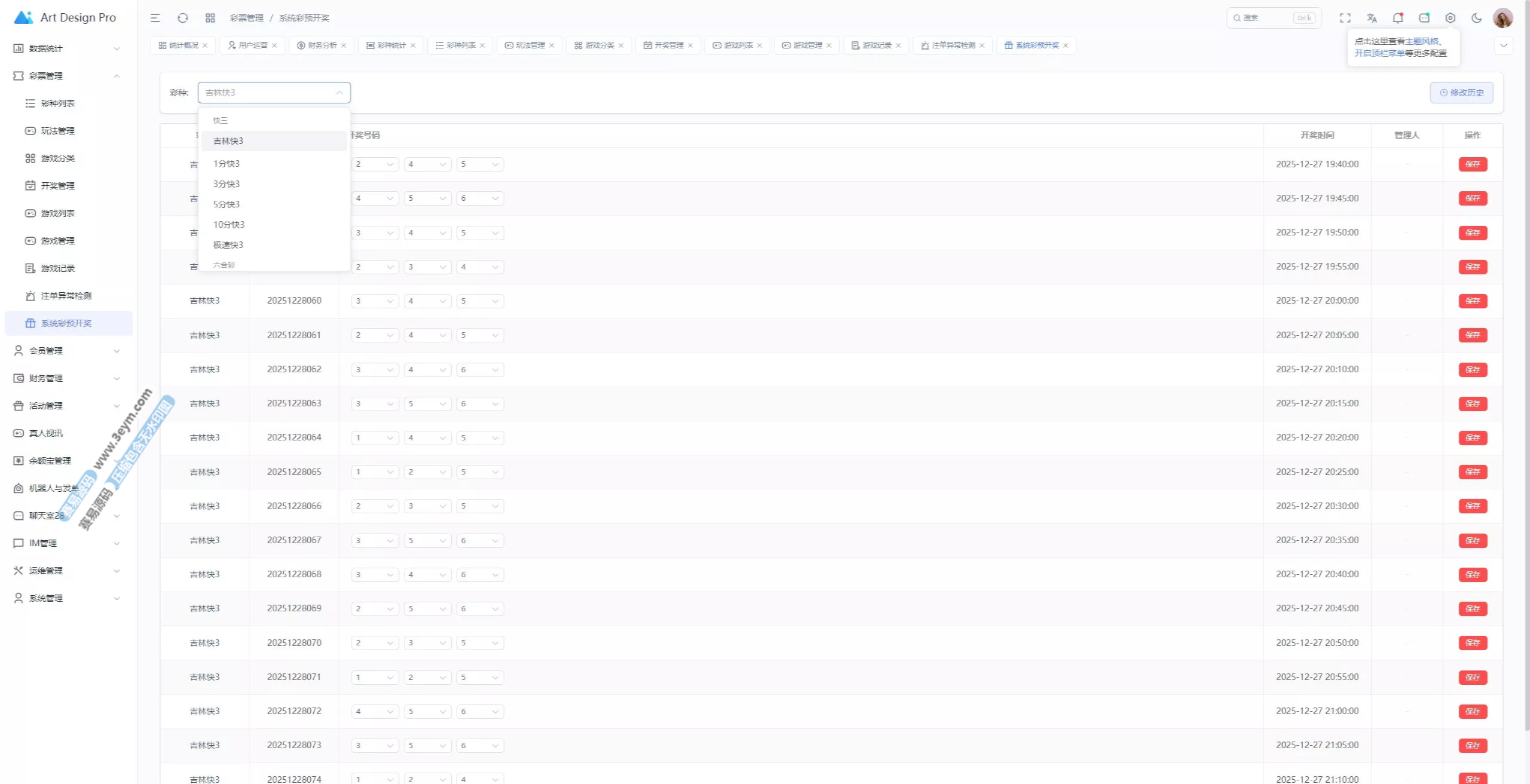Toggle the sidebar collapse menu icon
The width and height of the screenshot is (1530, 784).
coord(155,18)
